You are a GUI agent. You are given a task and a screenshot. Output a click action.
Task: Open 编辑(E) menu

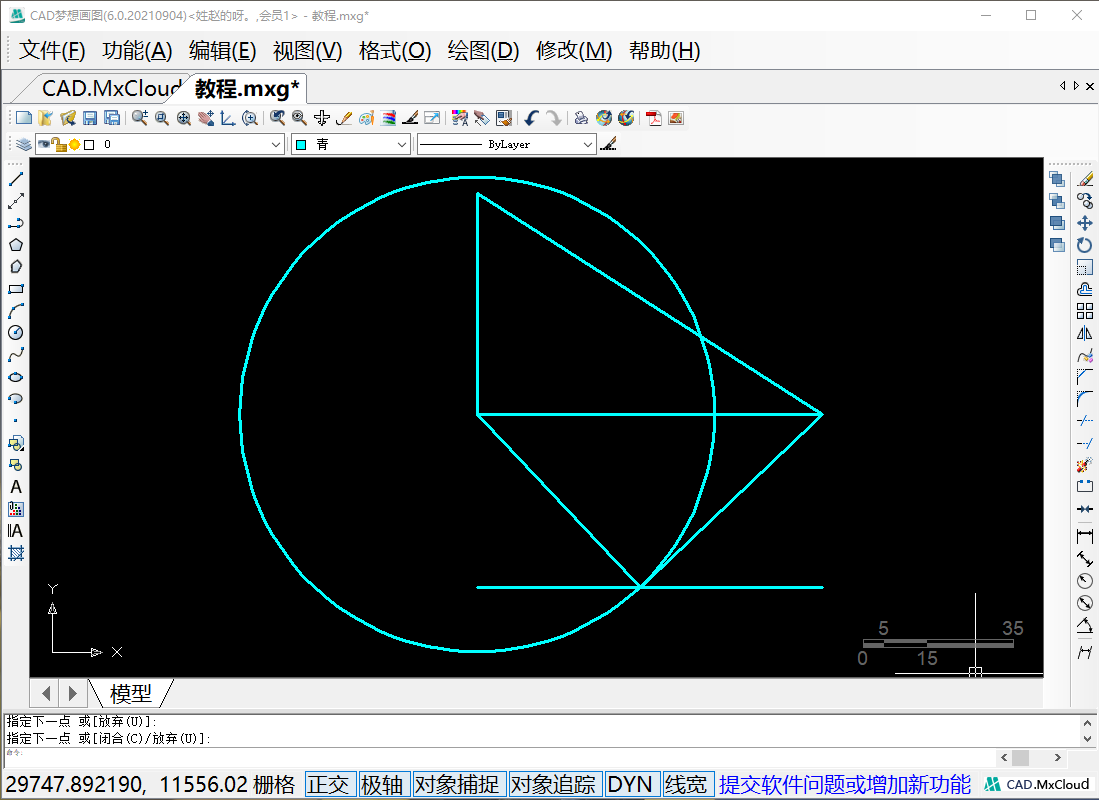pos(223,50)
